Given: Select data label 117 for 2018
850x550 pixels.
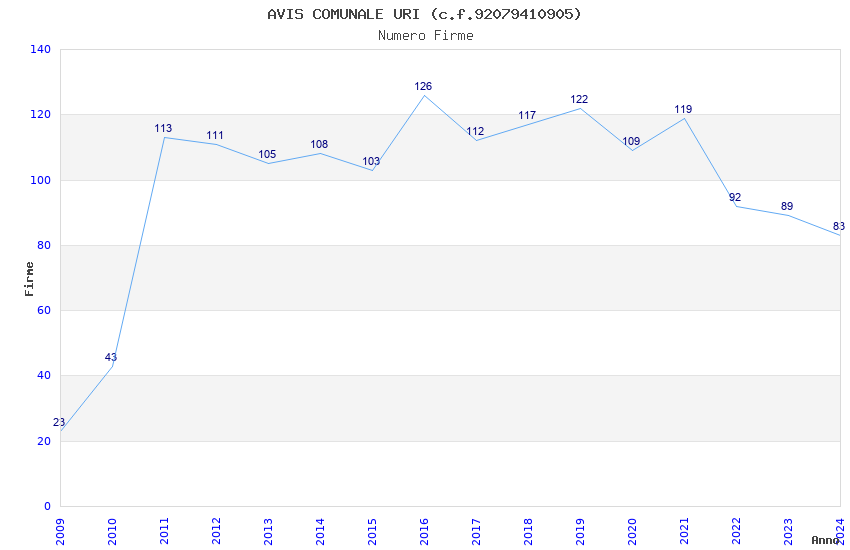Looking at the screenshot, I should point(527,115).
